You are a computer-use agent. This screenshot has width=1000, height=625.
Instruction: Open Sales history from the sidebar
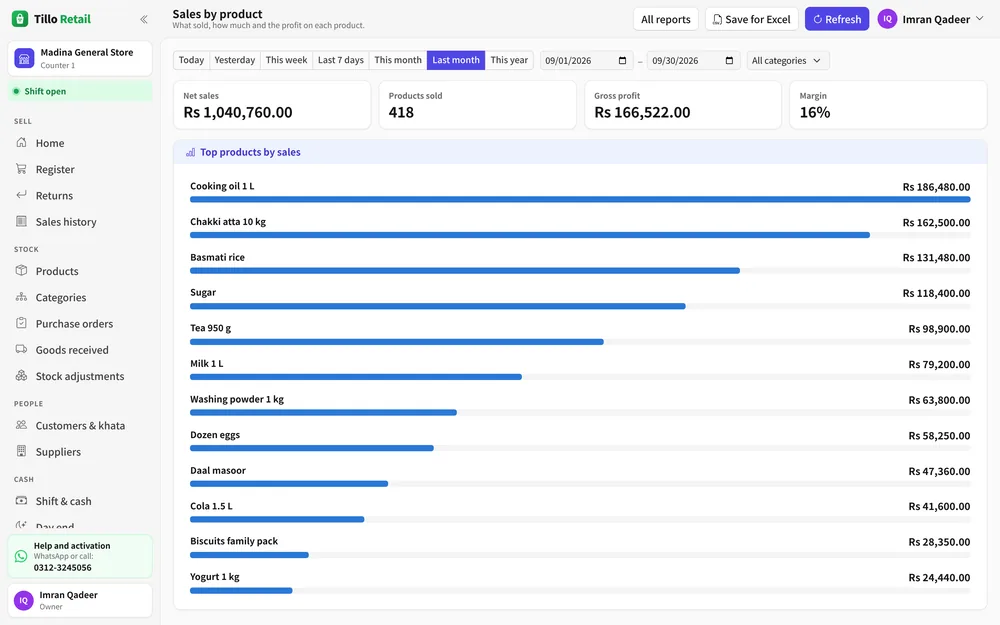[80, 221]
